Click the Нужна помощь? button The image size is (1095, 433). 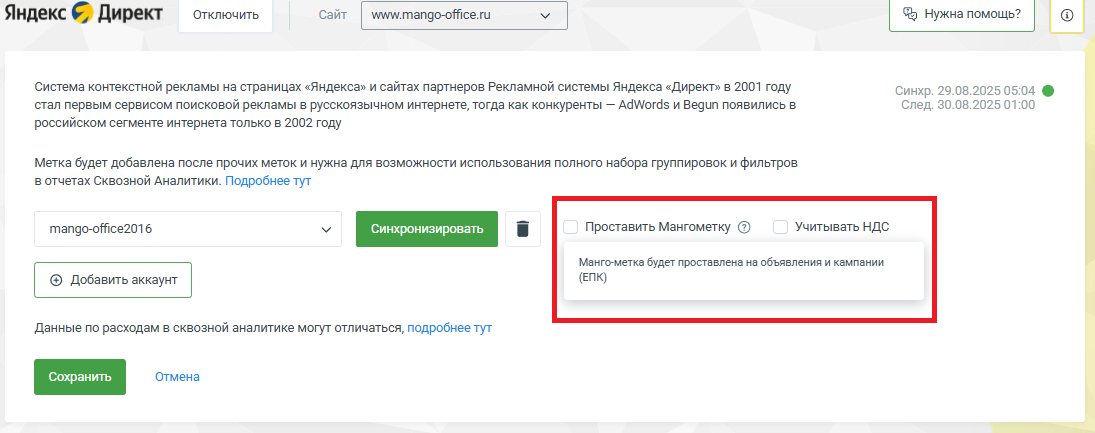coord(962,14)
